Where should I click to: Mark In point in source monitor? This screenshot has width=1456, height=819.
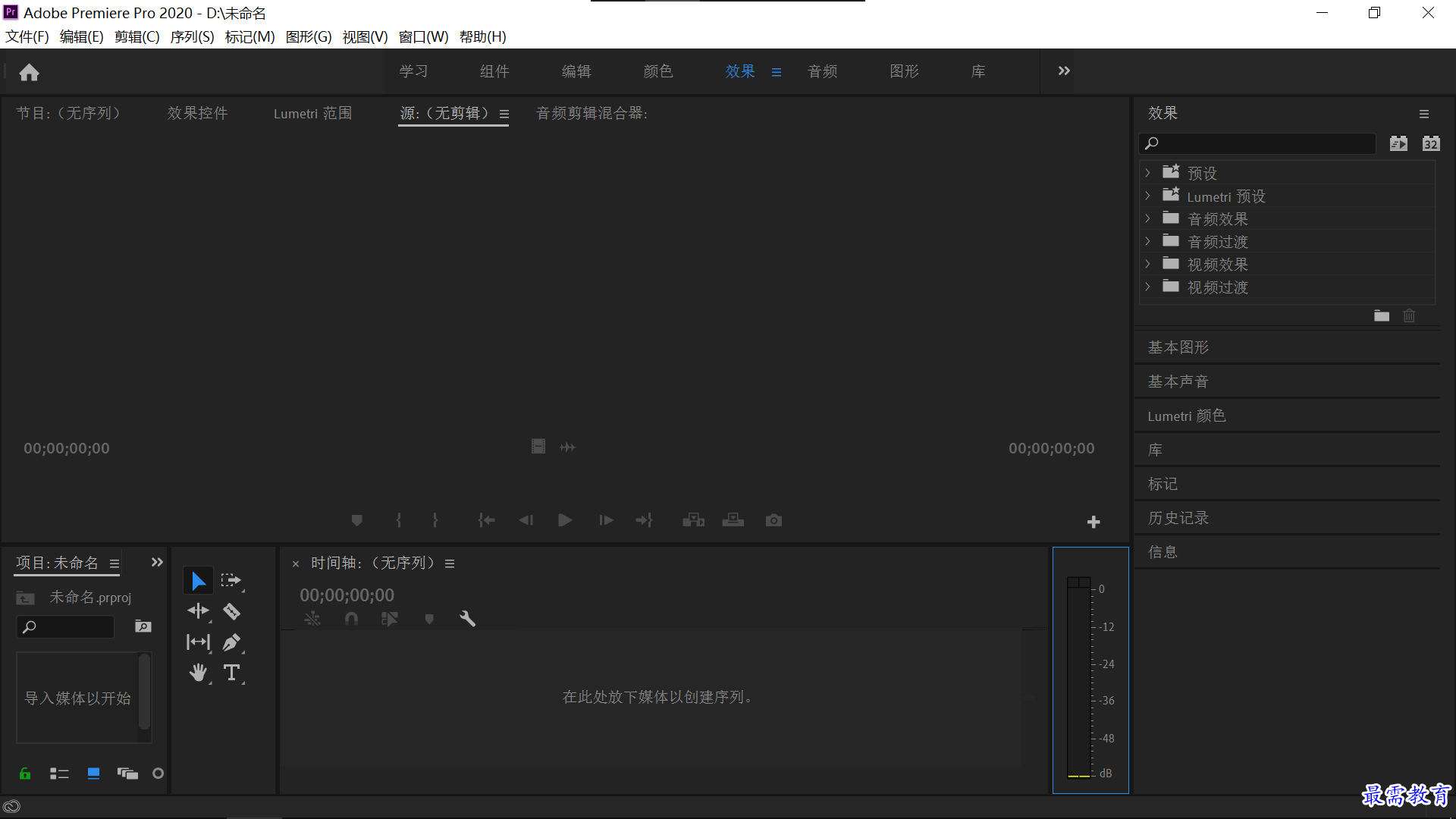399,520
